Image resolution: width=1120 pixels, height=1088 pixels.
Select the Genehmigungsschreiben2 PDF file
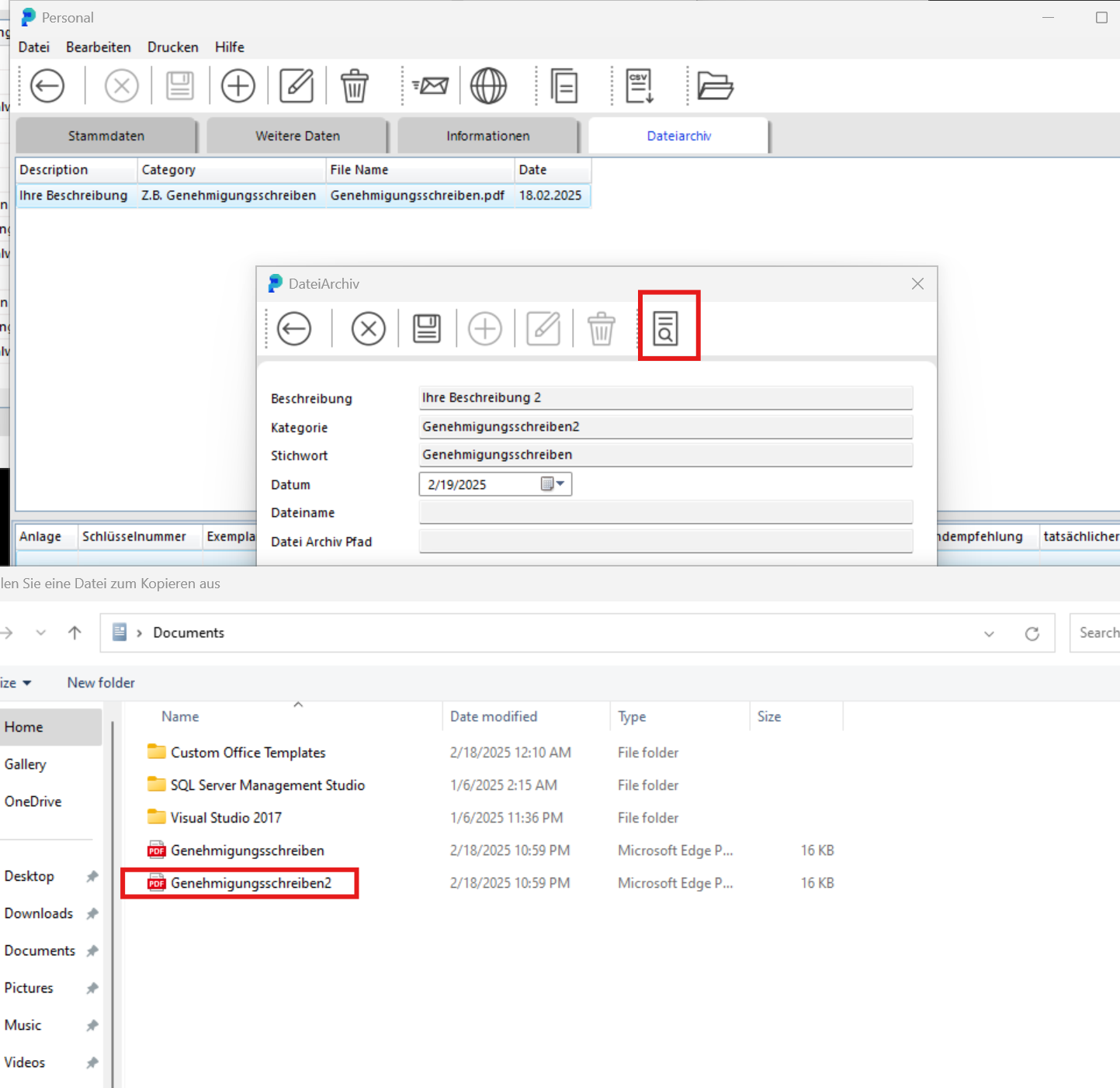click(251, 883)
